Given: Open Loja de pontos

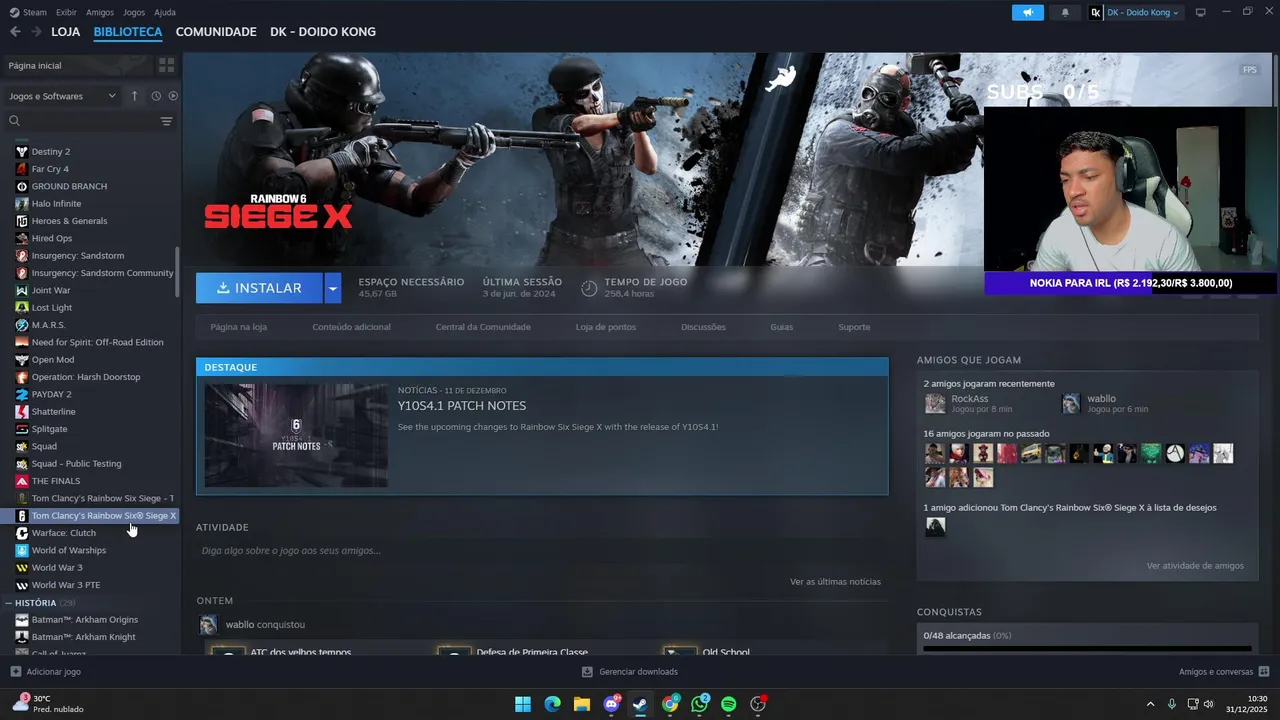Looking at the screenshot, I should (605, 327).
